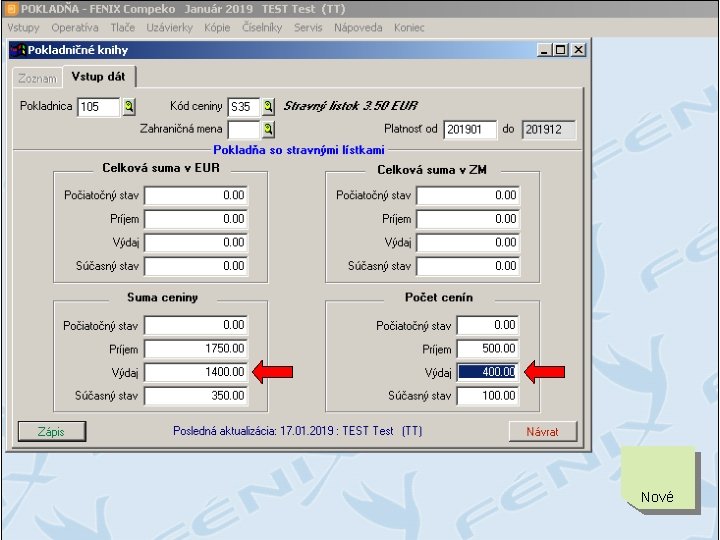Viewport: 720px width, 540px height.
Task: Click Počiatočný stav under Celková suma v ZM
Action: [468, 196]
